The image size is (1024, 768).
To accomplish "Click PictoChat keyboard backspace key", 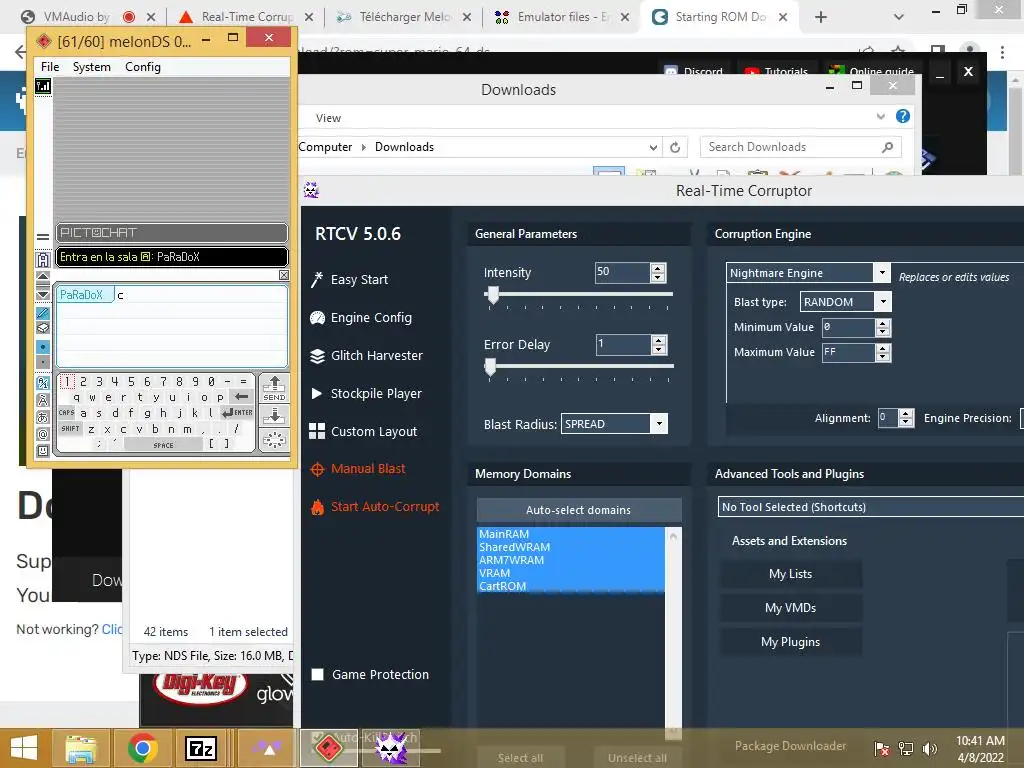I will click(x=242, y=396).
